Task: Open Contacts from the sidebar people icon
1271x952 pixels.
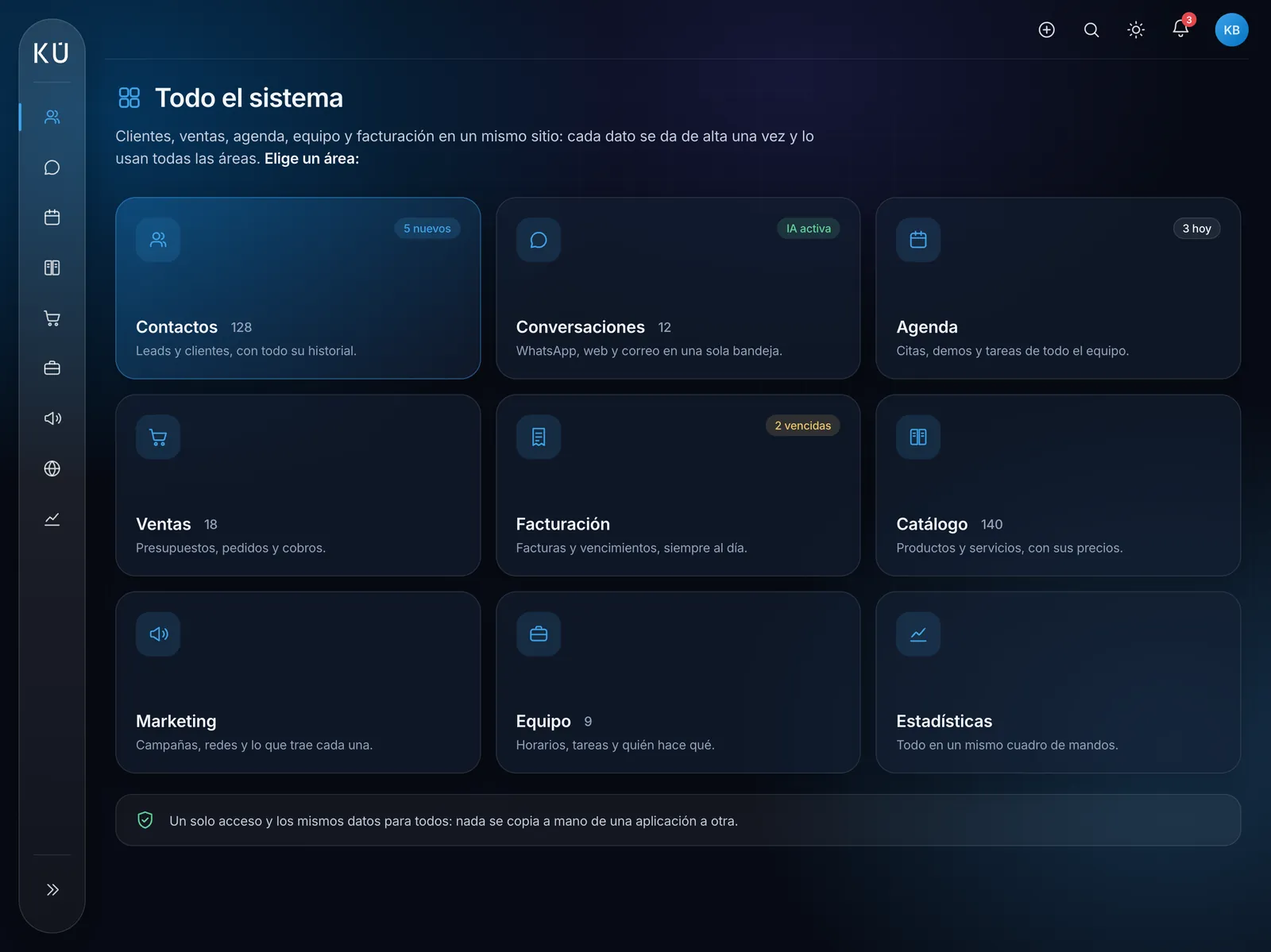Action: point(52,117)
